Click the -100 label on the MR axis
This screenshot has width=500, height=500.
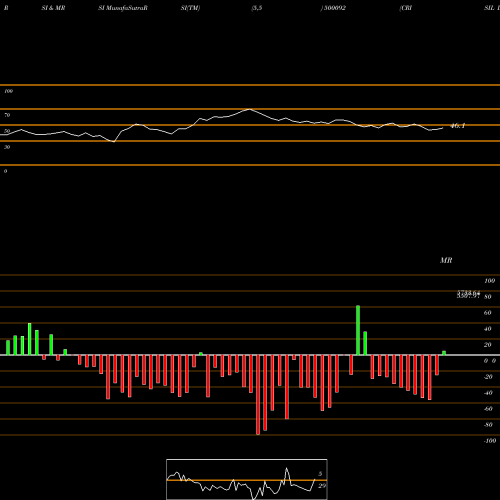pyautogui.click(x=490, y=441)
